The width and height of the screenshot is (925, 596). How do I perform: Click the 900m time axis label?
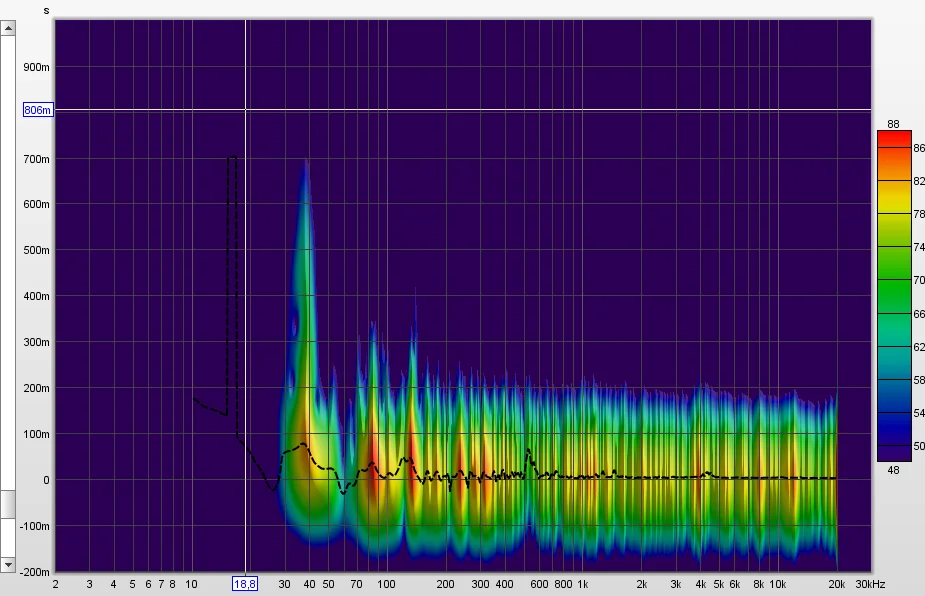pyautogui.click(x=36, y=67)
